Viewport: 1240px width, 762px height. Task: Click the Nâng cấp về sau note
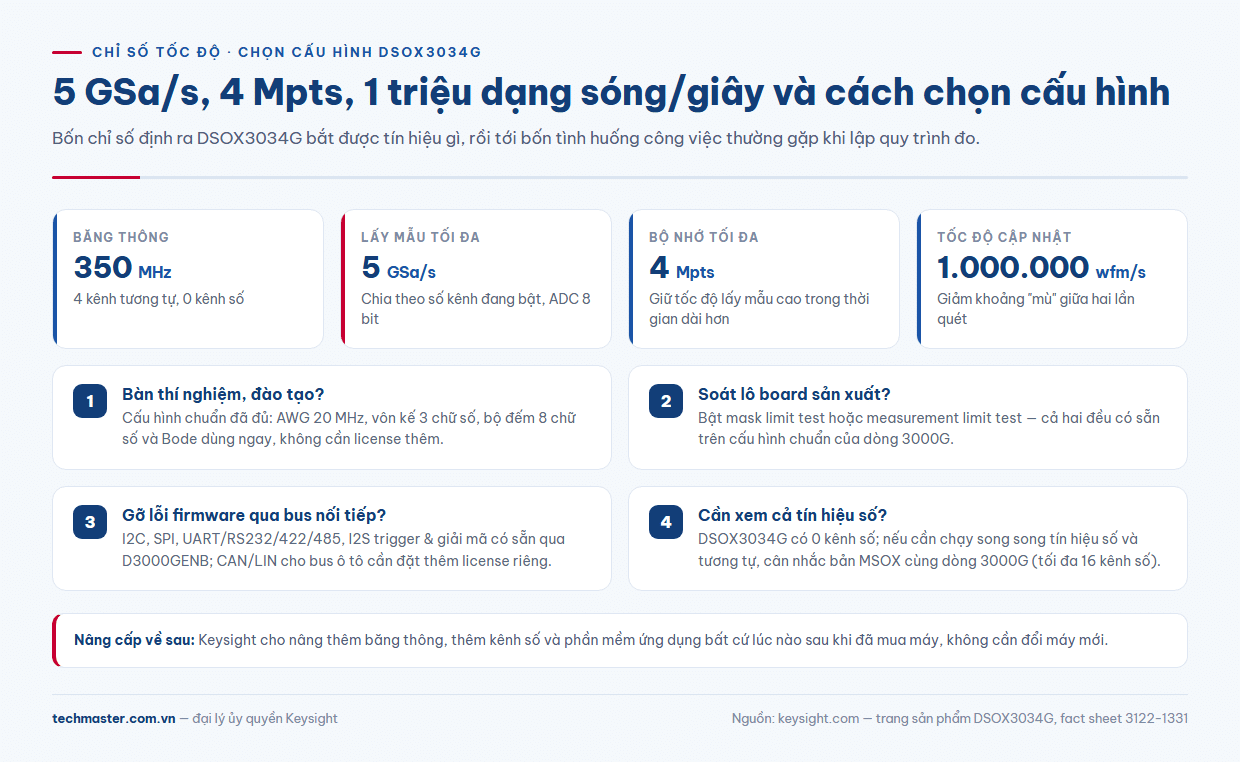click(x=620, y=640)
